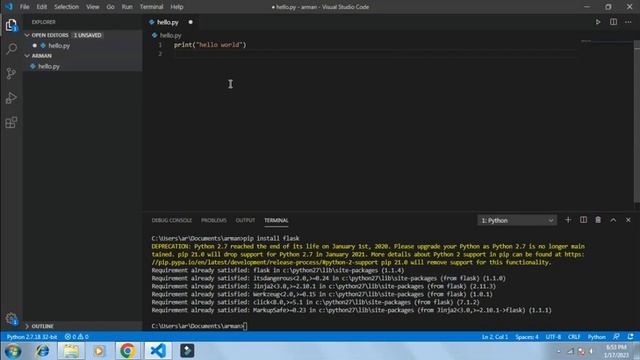Change CRLF end of line sequence
This screenshot has height=360, width=640.
click(574, 337)
